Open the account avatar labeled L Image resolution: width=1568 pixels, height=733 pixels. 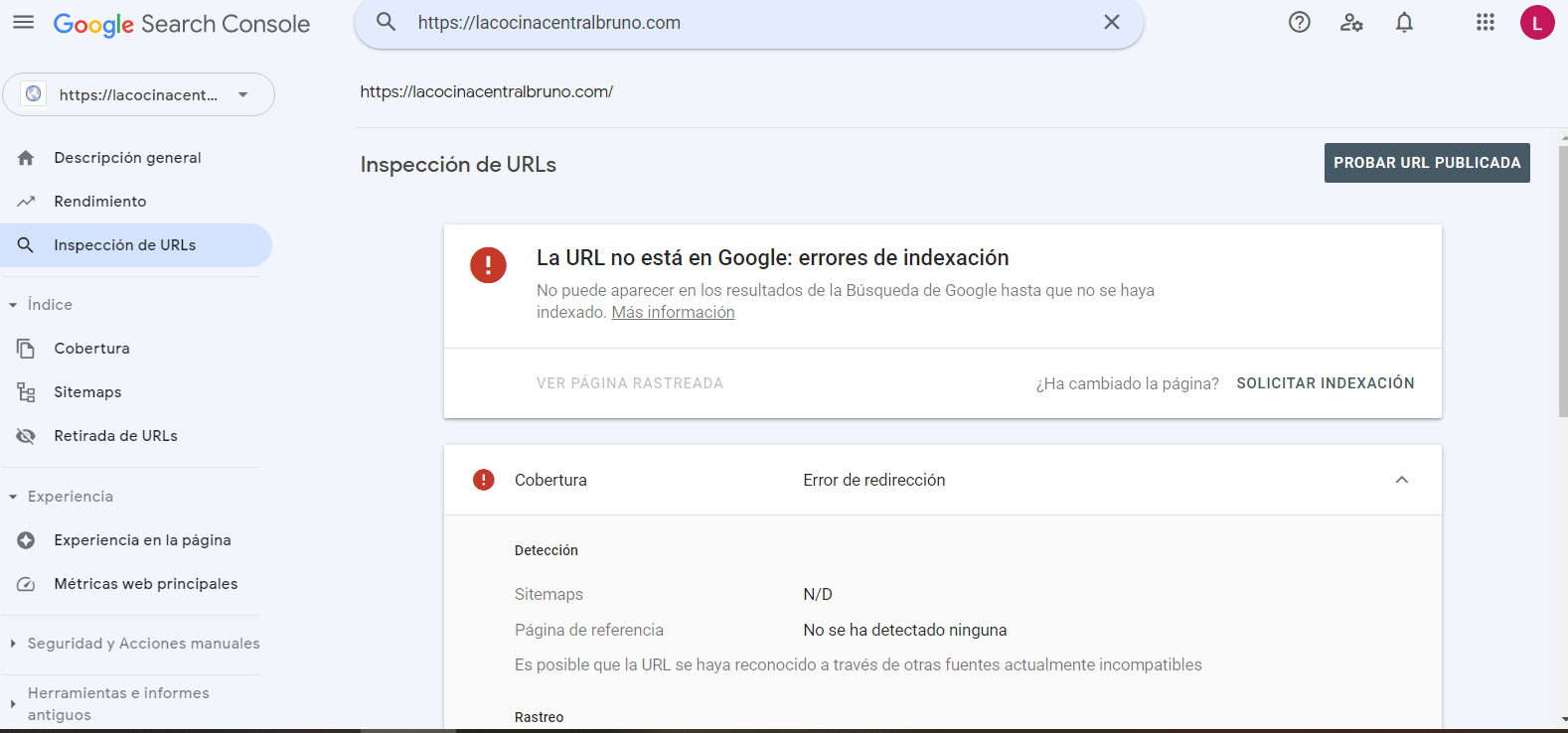[x=1537, y=22]
